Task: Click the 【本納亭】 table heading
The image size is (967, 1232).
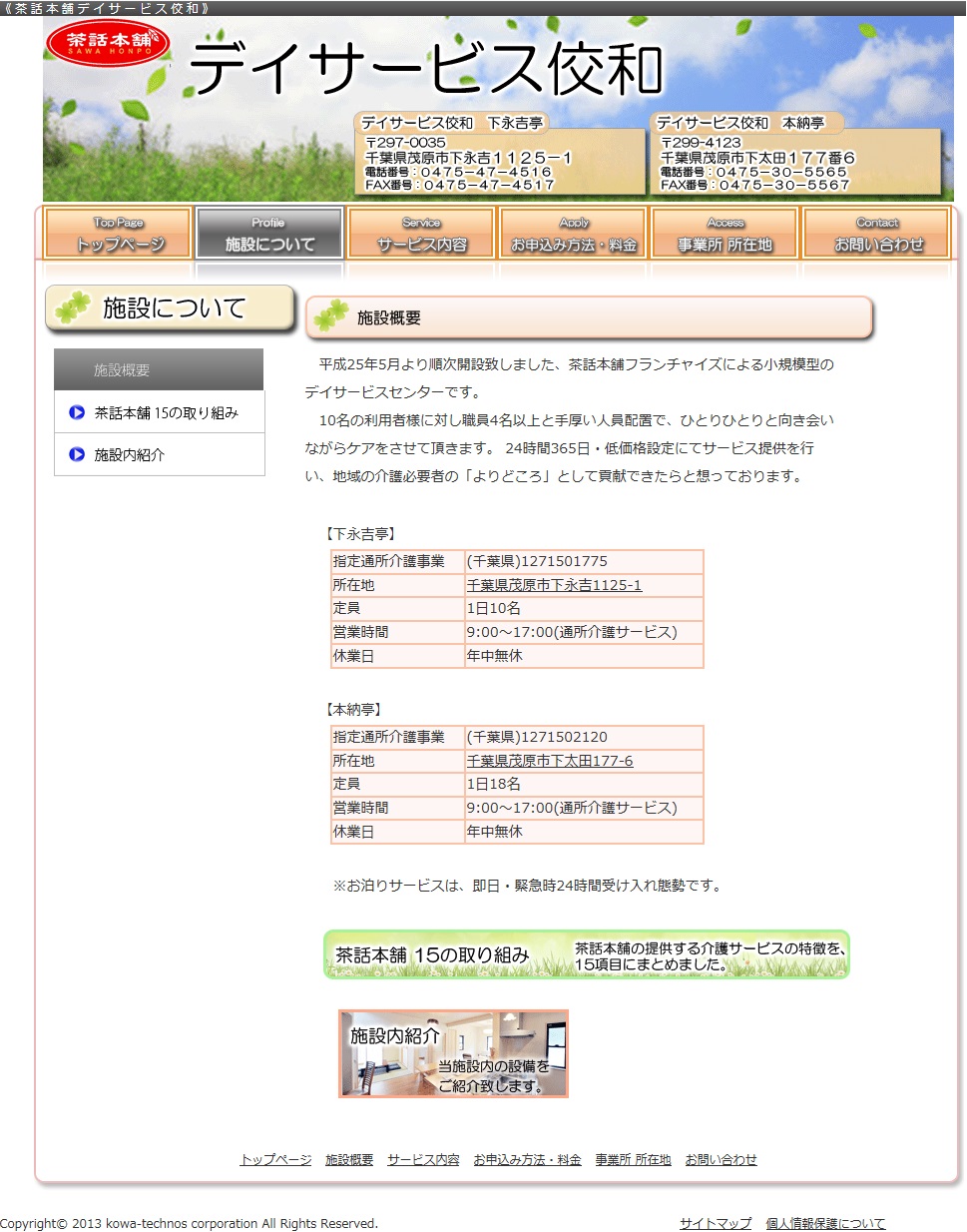Action: tap(353, 710)
